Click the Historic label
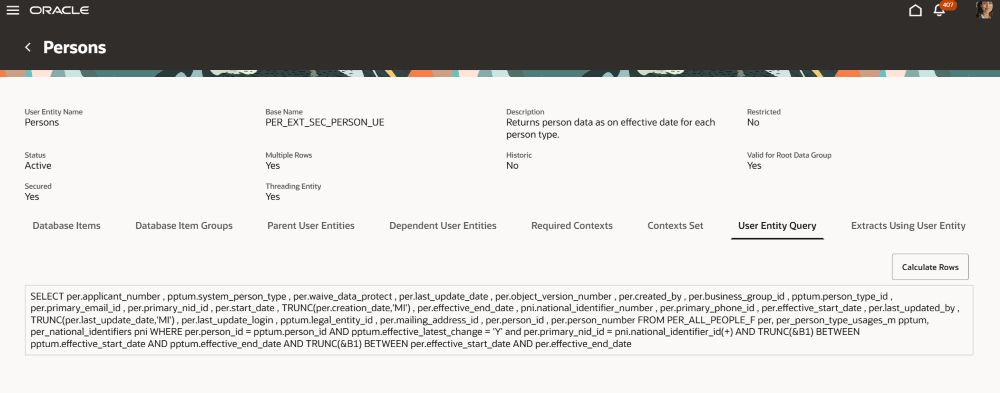Image resolution: width=1000 pixels, height=393 pixels. pyautogui.click(x=519, y=155)
